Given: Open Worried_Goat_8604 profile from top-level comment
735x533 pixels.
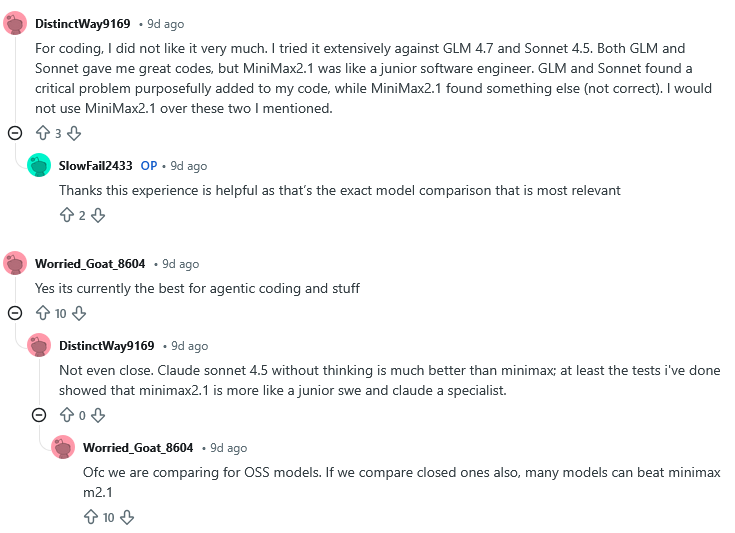Looking at the screenshot, I should pyautogui.click(x=90, y=264).
